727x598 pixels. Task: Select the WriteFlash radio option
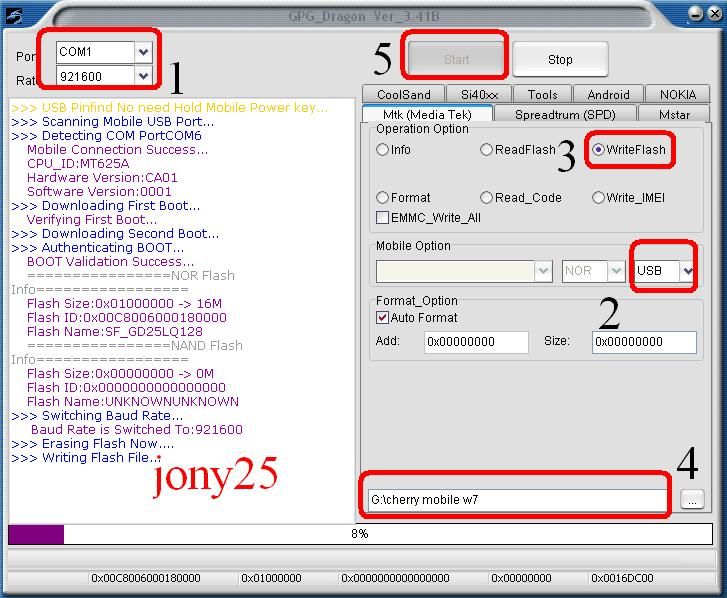pyautogui.click(x=599, y=150)
